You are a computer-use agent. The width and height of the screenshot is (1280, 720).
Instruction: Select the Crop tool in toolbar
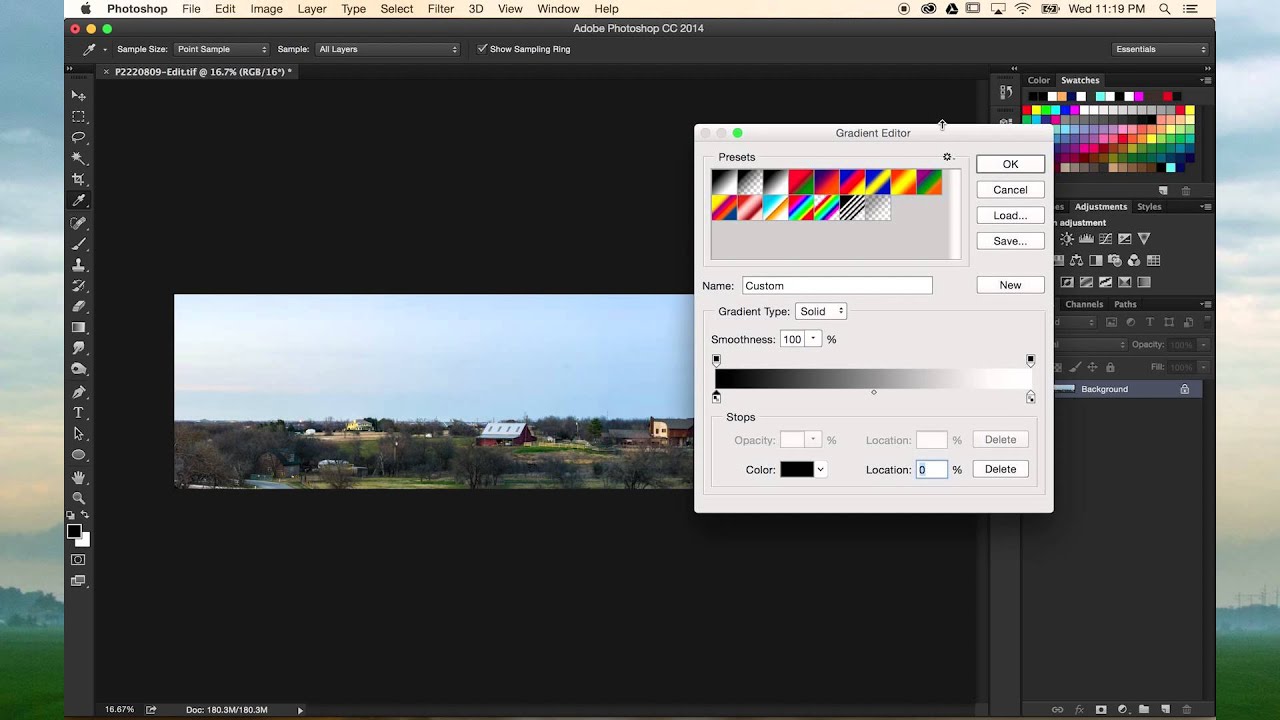click(78, 179)
